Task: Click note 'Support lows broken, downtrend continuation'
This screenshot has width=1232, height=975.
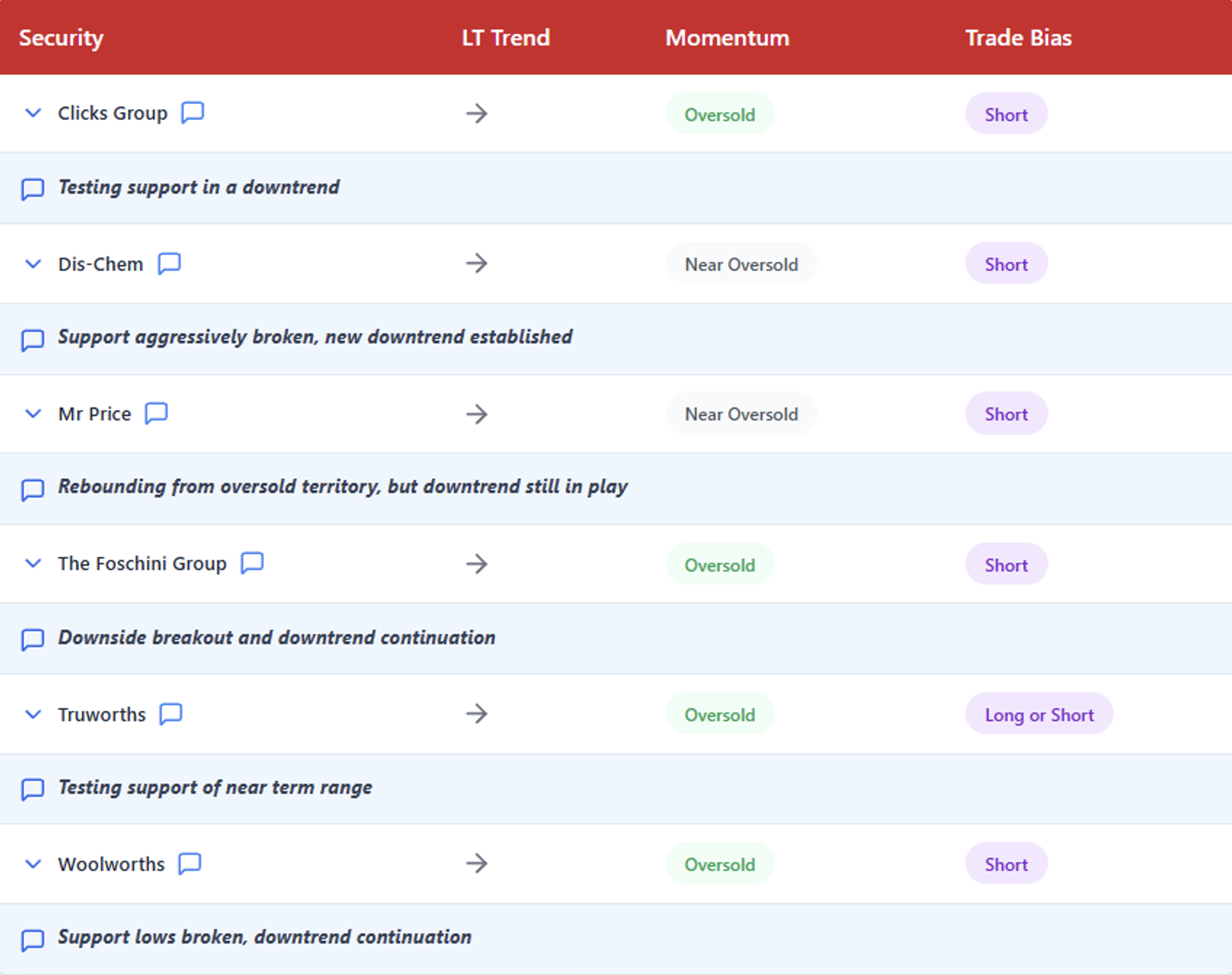Action: click(265, 937)
